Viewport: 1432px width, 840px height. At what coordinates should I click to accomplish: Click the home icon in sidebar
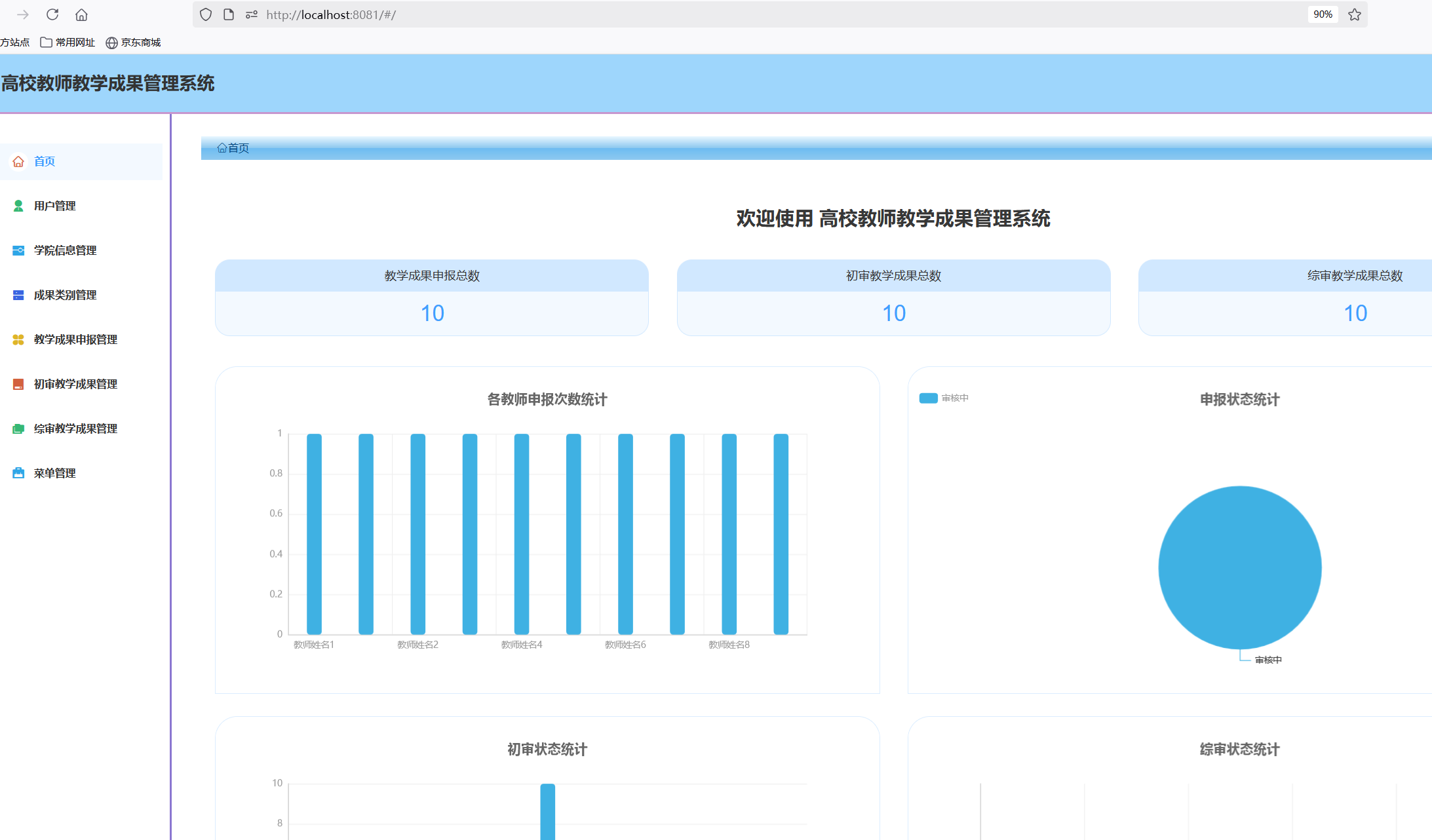18,161
